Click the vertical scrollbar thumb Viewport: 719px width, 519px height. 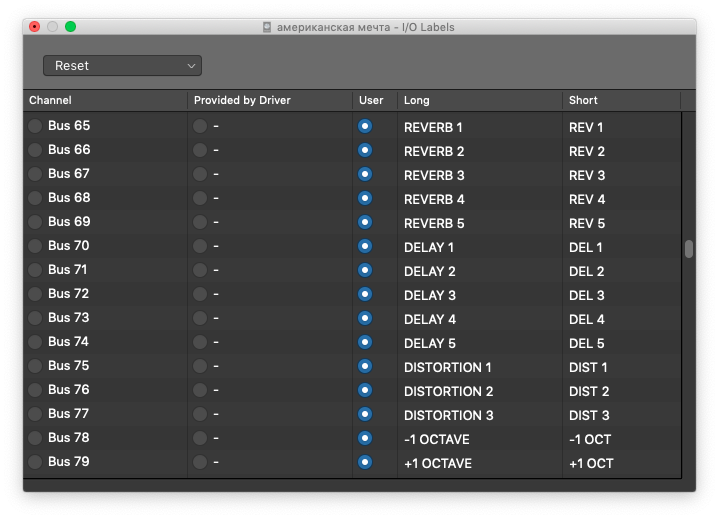tap(689, 249)
